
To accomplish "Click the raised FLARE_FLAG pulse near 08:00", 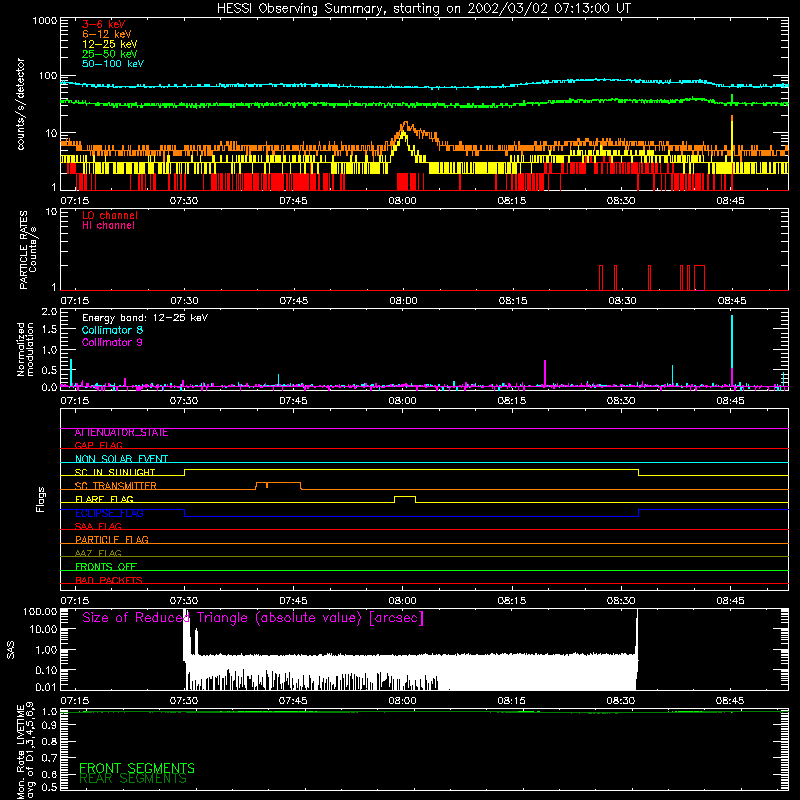I will click(x=405, y=497).
